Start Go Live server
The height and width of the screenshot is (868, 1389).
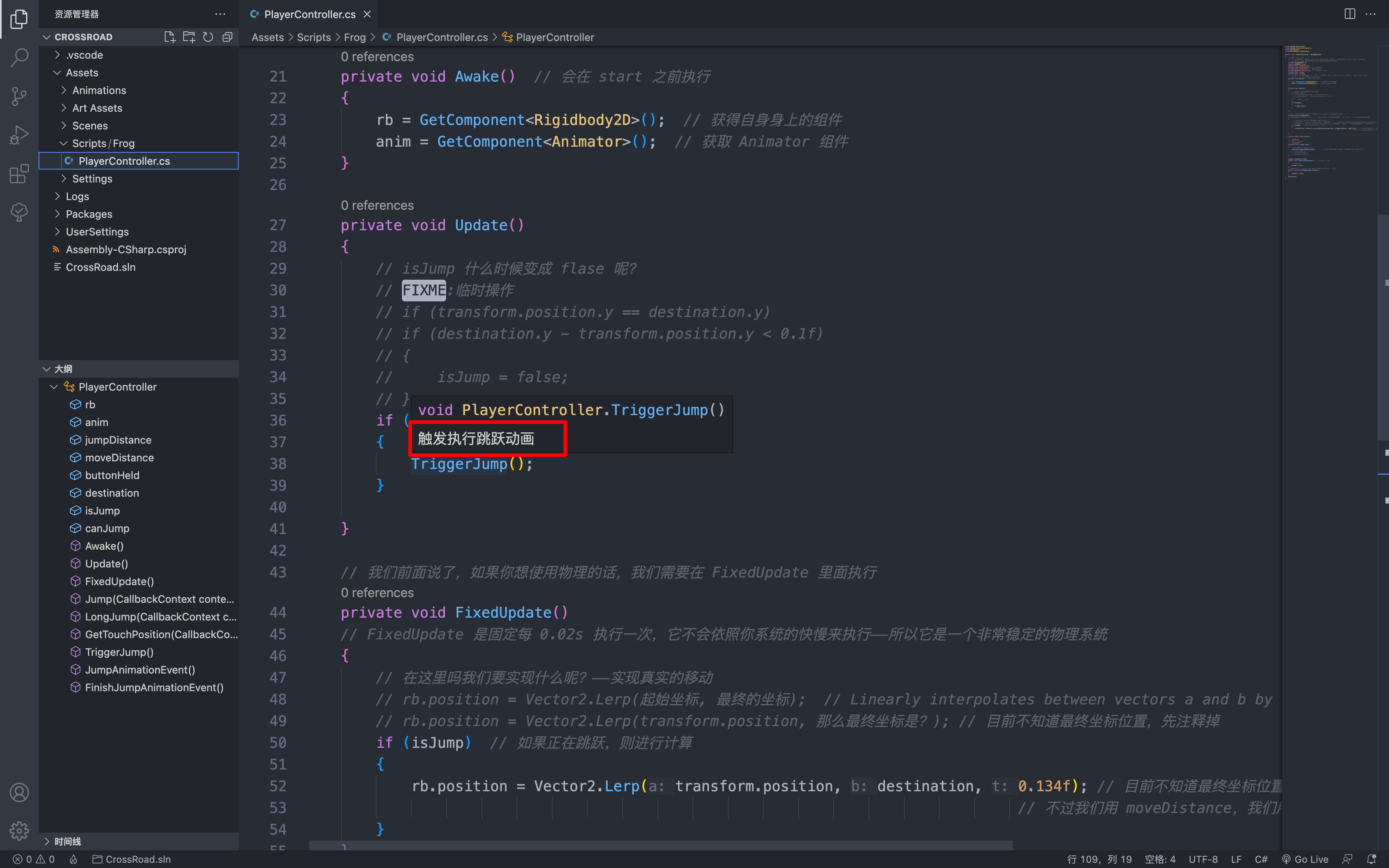1305,859
